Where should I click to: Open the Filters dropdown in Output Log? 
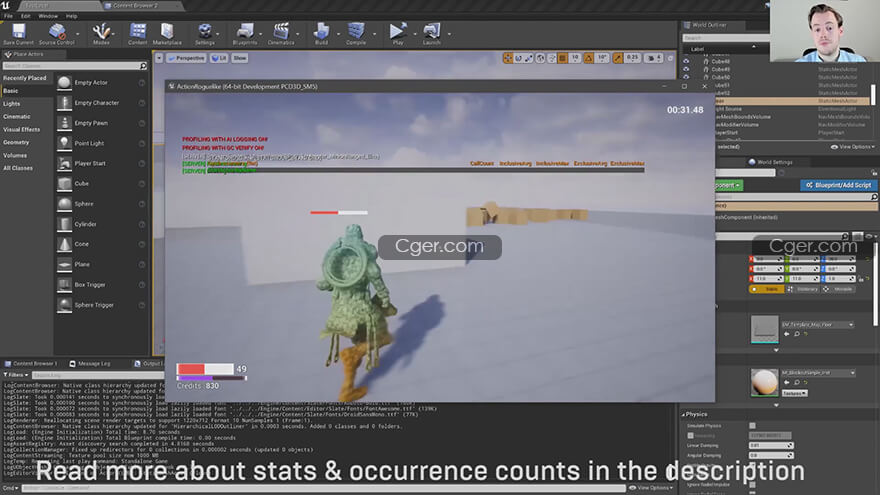16,375
